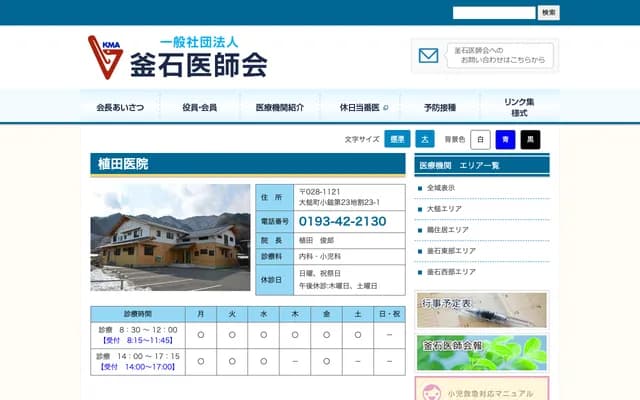This screenshot has width=640, height=400.
Task: Open the 予防接種 menu item
Action: [x=440, y=107]
